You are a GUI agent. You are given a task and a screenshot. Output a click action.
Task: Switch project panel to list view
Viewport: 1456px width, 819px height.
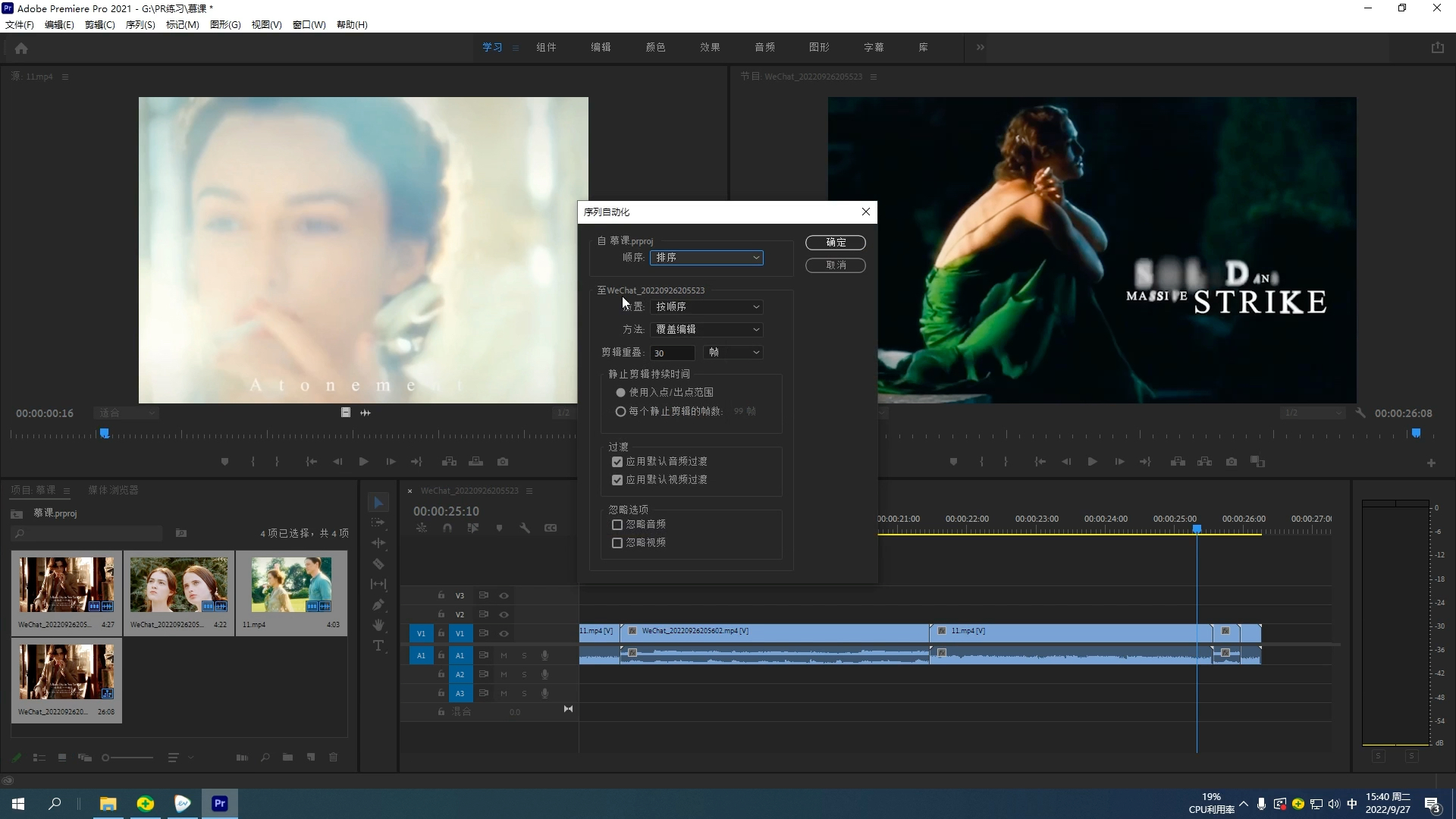pos(39,757)
